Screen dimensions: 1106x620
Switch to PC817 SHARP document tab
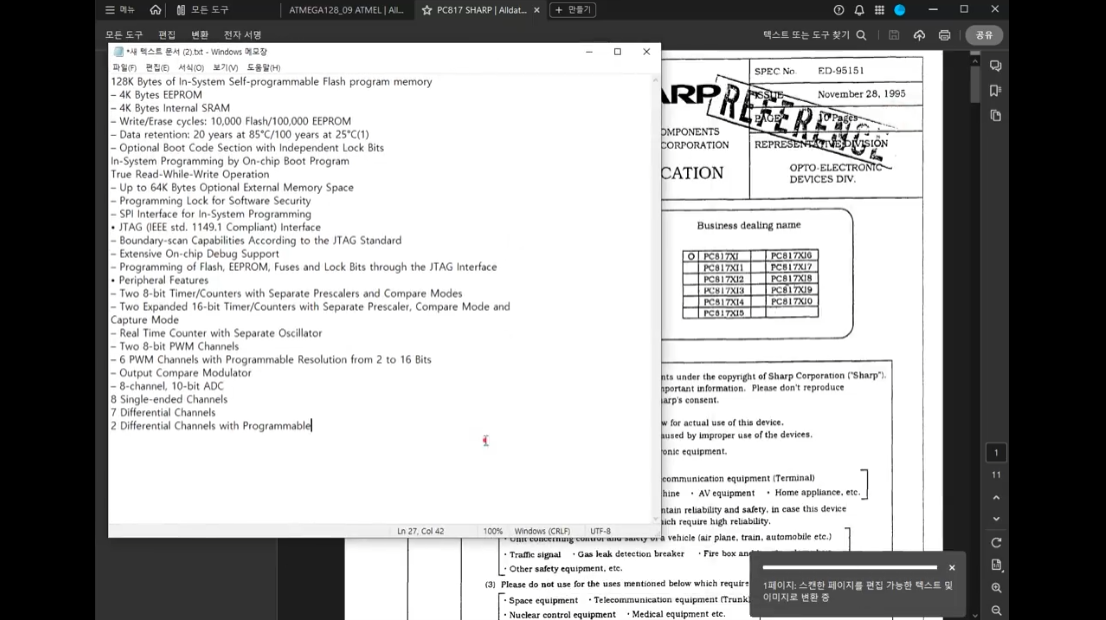[x=482, y=10]
